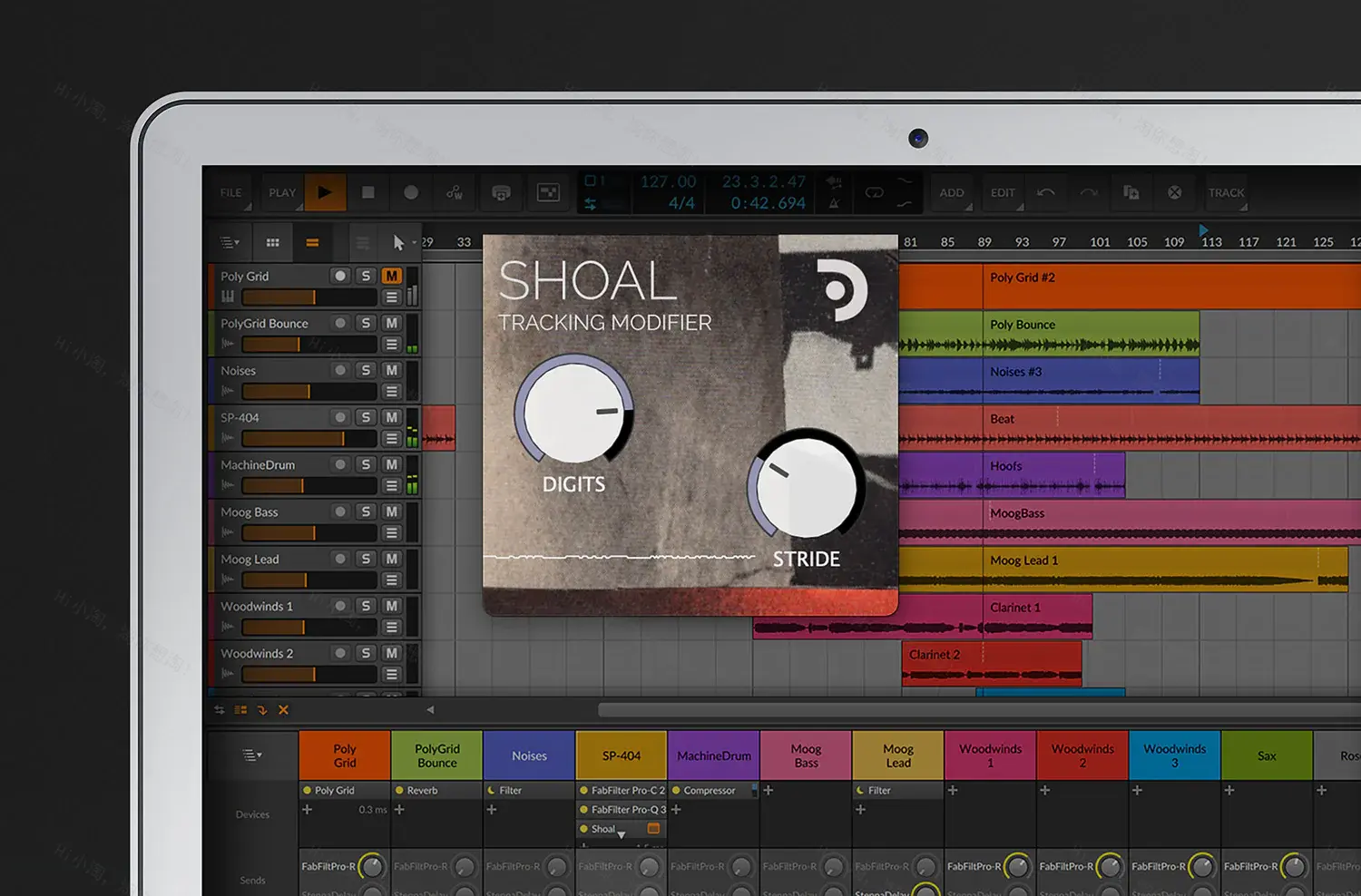Expand the Shoal device dropdown arrow
This screenshot has height=896, width=1361.
[x=622, y=833]
